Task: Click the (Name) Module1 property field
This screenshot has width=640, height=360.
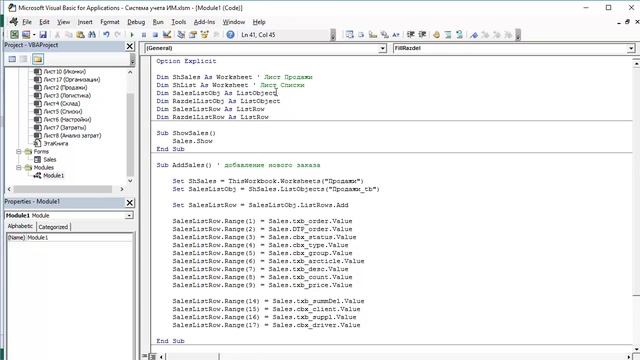Action: coord(70,238)
